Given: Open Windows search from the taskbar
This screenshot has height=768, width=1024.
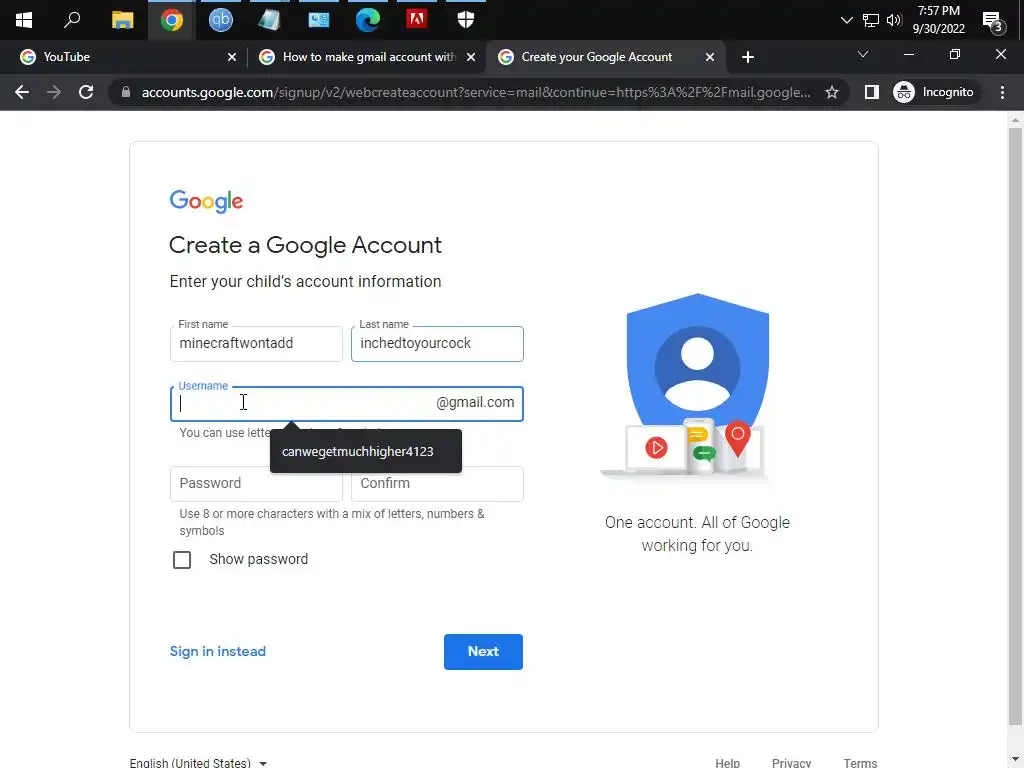Looking at the screenshot, I should pos(72,20).
